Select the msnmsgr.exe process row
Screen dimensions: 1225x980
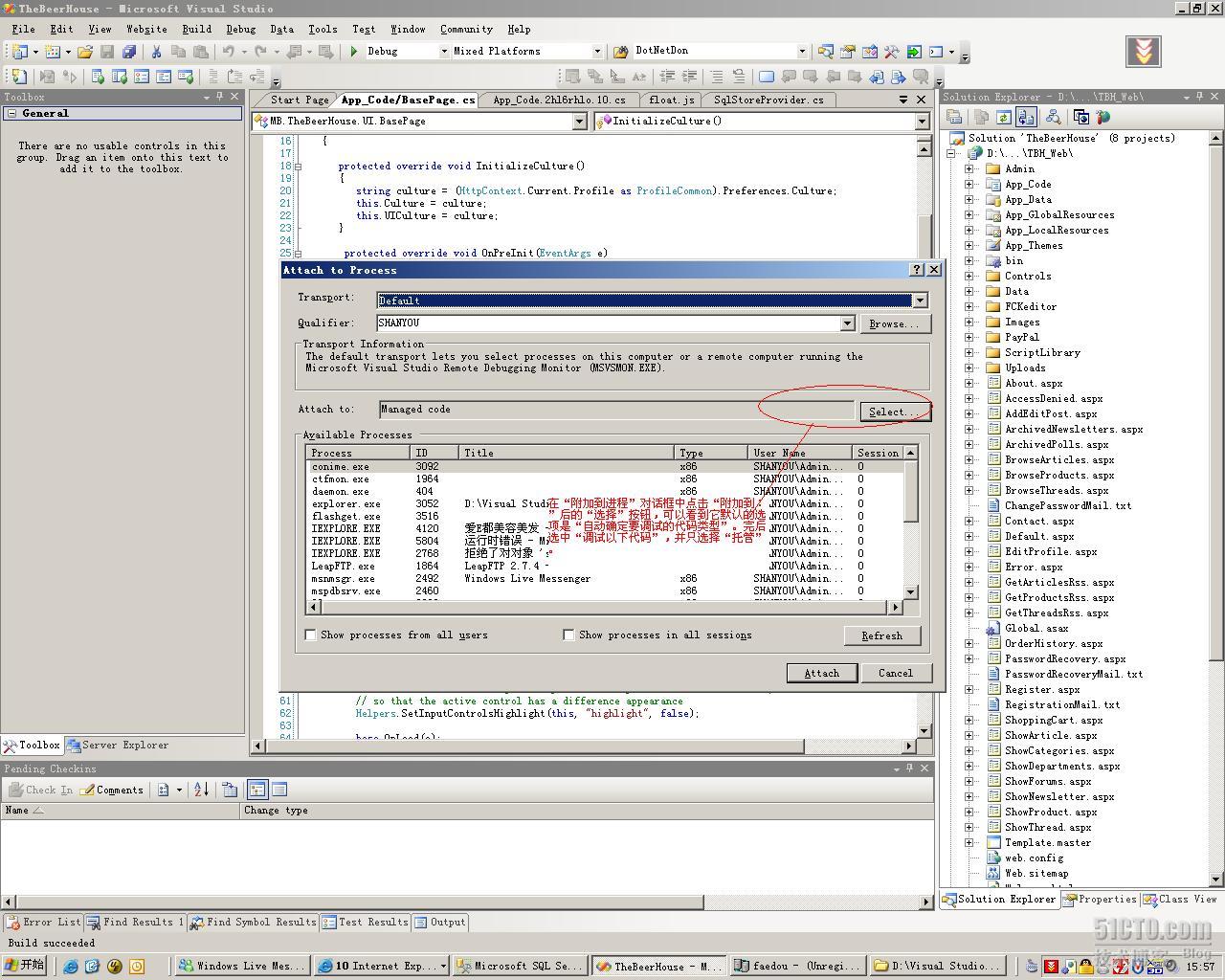click(605, 578)
